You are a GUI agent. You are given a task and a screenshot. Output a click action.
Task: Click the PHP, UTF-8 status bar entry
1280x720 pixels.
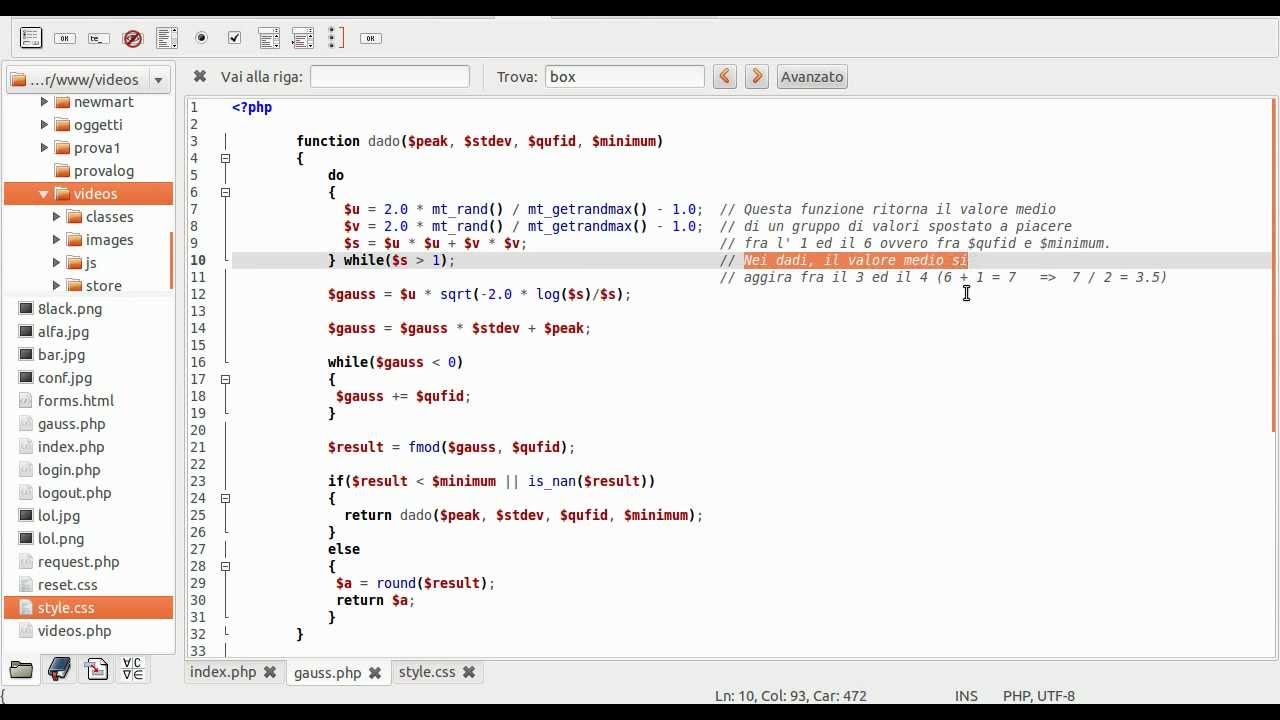click(1039, 696)
